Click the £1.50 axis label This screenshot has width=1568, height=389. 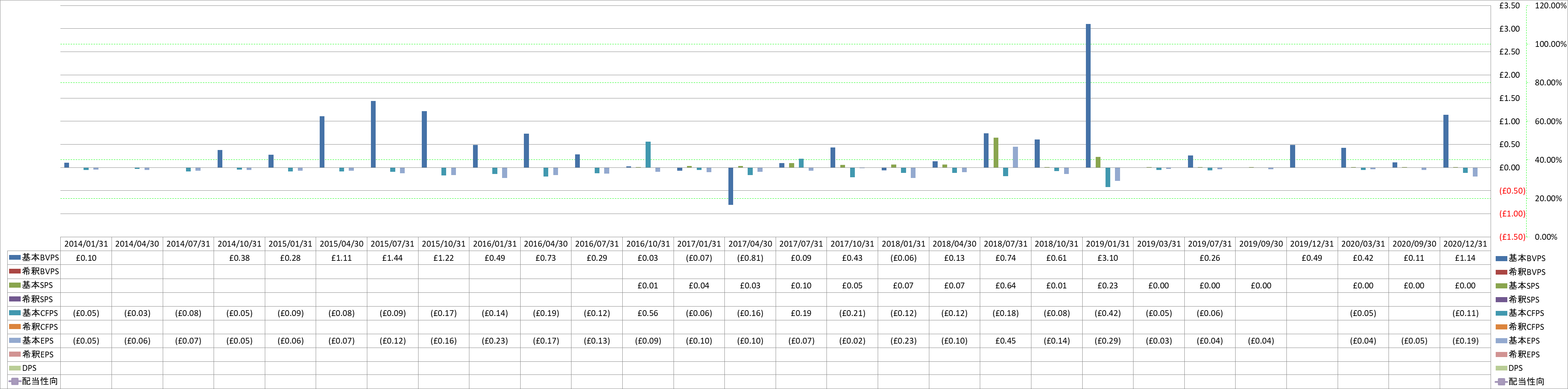(1510, 98)
